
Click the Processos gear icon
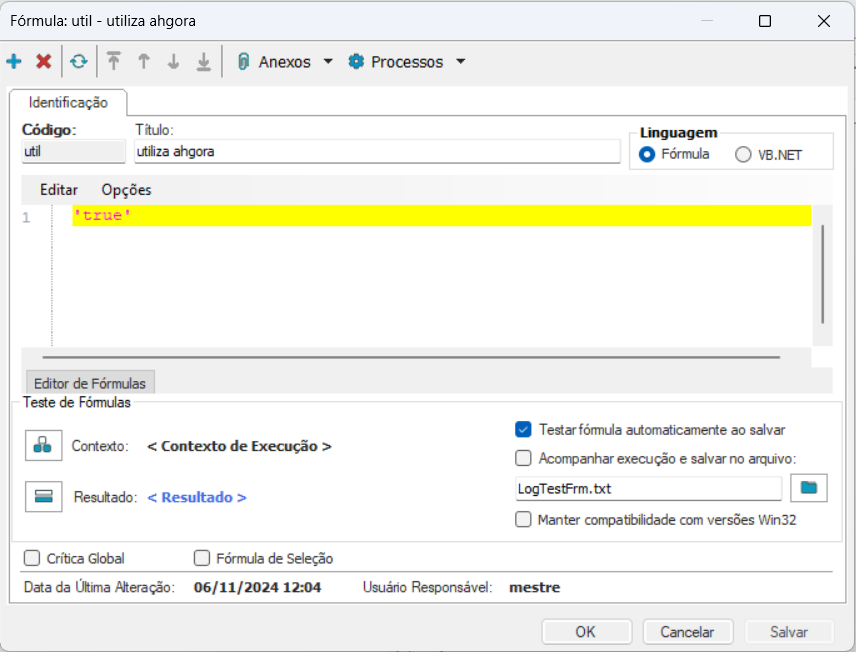click(x=356, y=62)
